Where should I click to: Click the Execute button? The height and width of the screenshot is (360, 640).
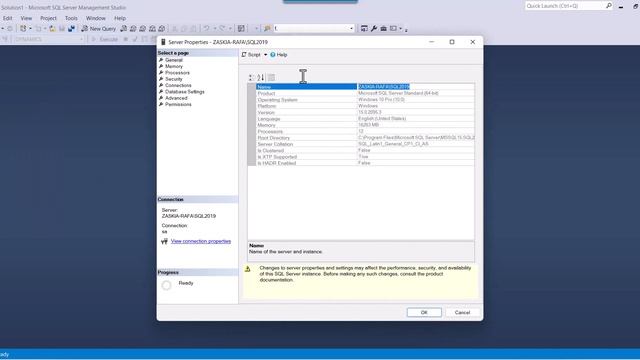pyautogui.click(x=104, y=39)
